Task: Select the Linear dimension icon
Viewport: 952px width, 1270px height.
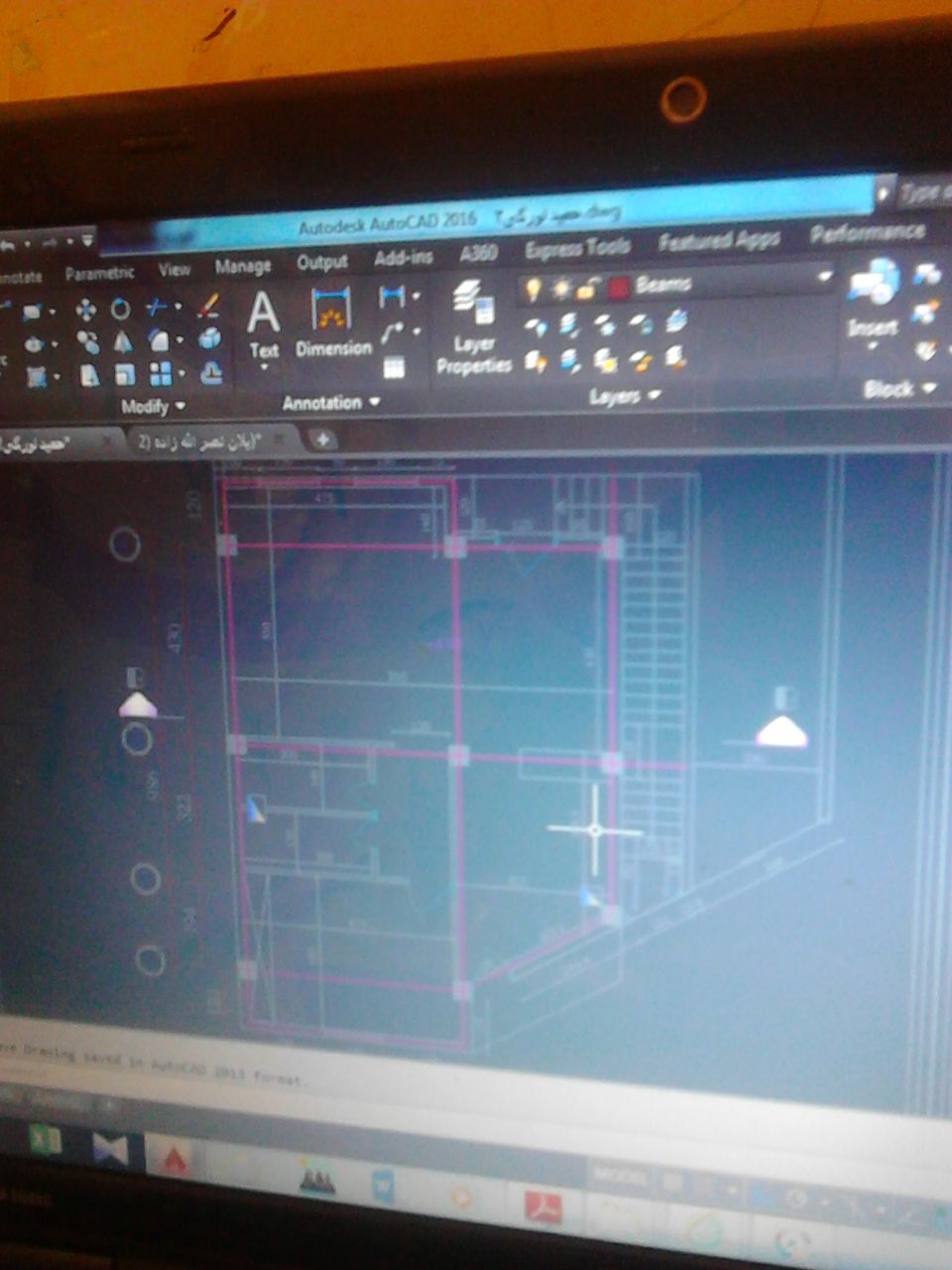Action: pyautogui.click(x=392, y=296)
